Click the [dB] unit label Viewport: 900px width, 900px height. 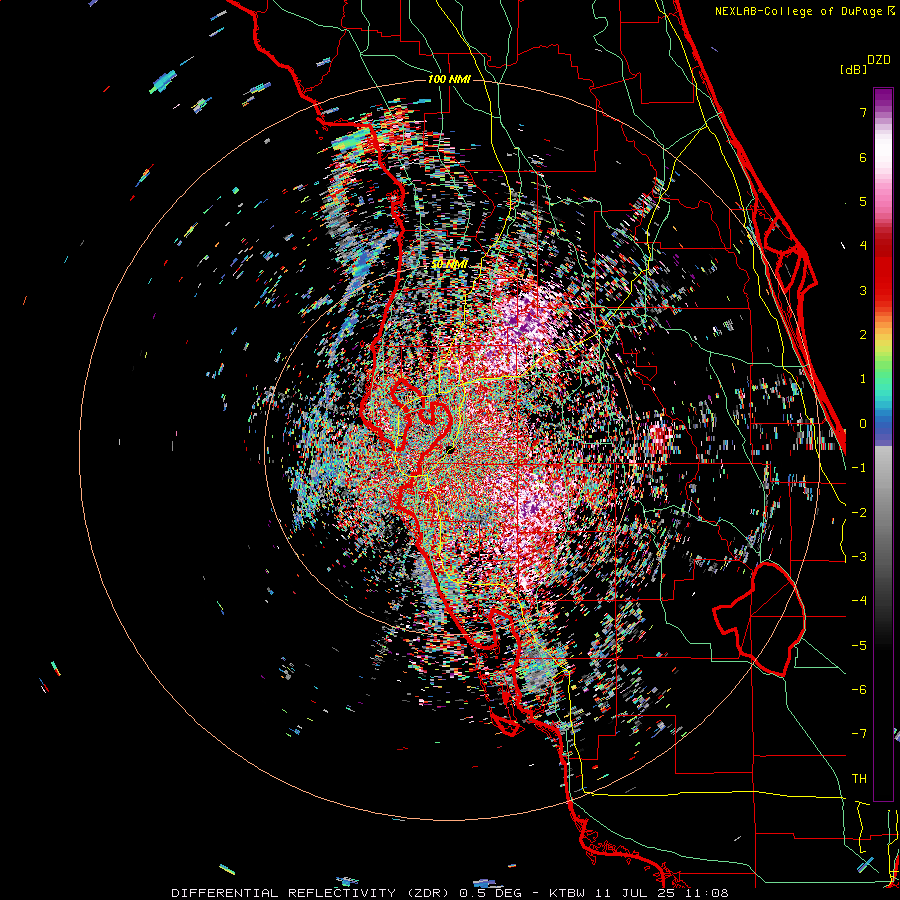point(854,70)
